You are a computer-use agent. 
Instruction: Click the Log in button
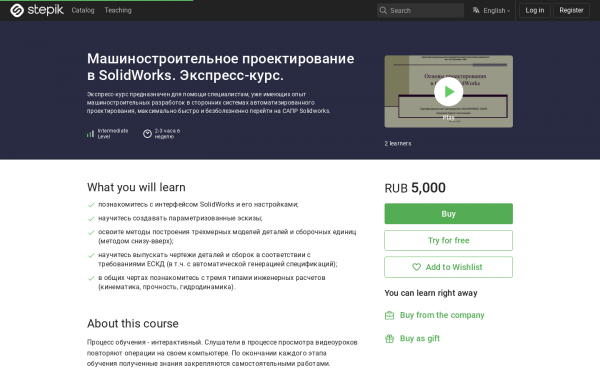tap(535, 10)
